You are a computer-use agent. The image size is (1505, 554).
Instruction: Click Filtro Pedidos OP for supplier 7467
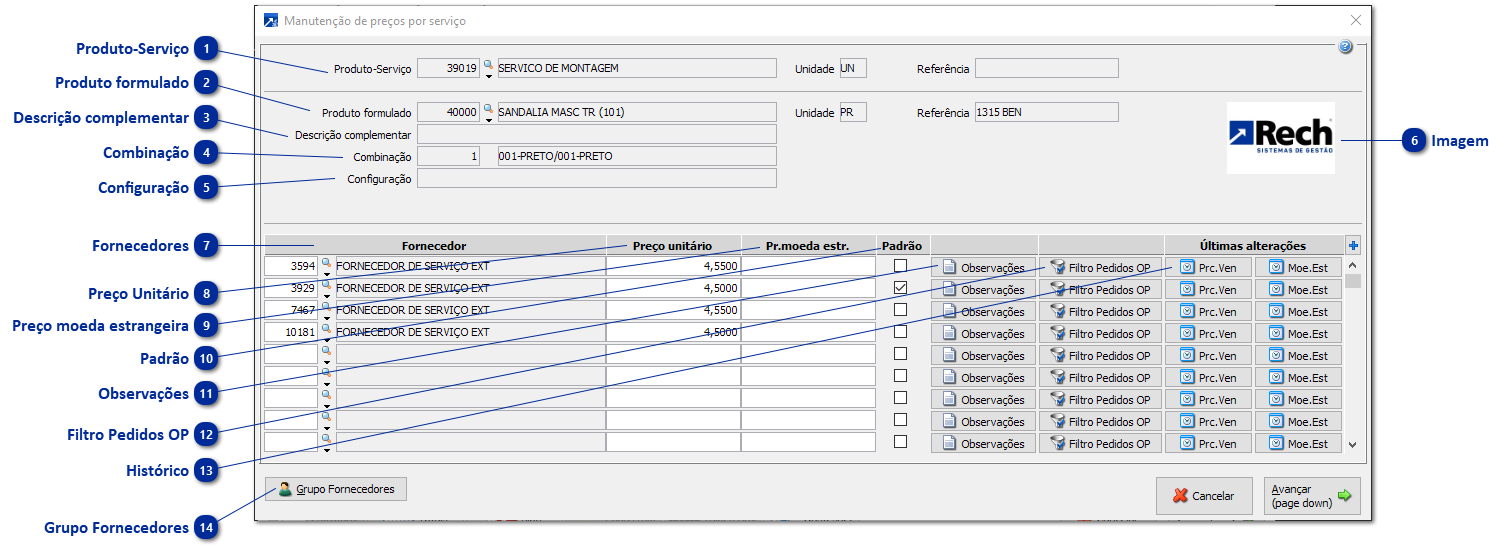coord(1100,312)
